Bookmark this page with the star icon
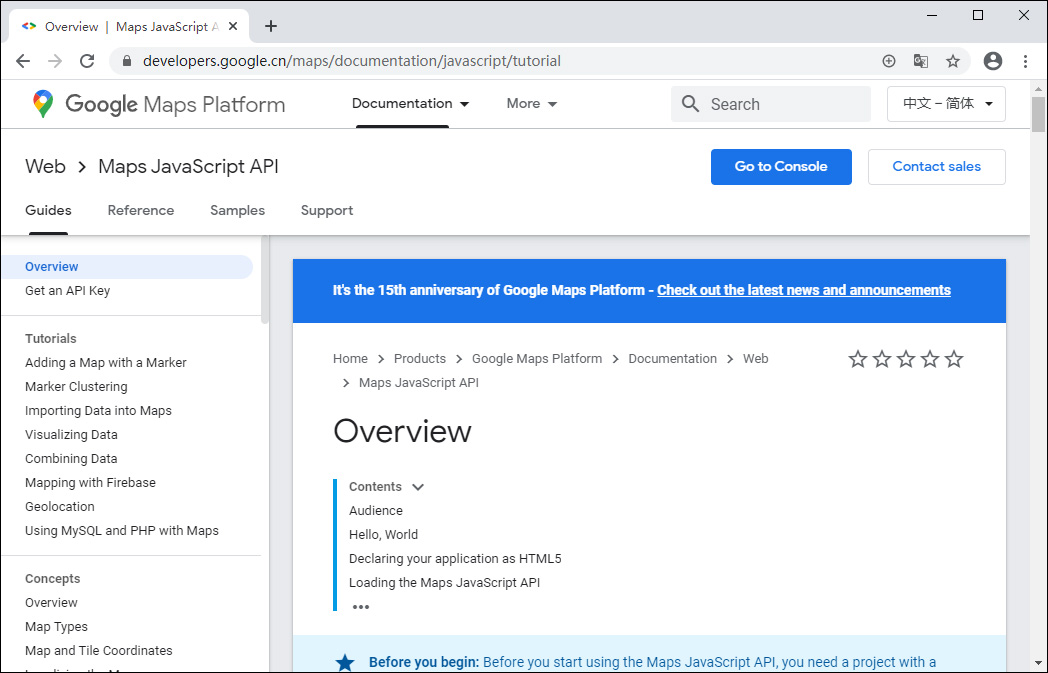The image size is (1048, 673). point(953,61)
